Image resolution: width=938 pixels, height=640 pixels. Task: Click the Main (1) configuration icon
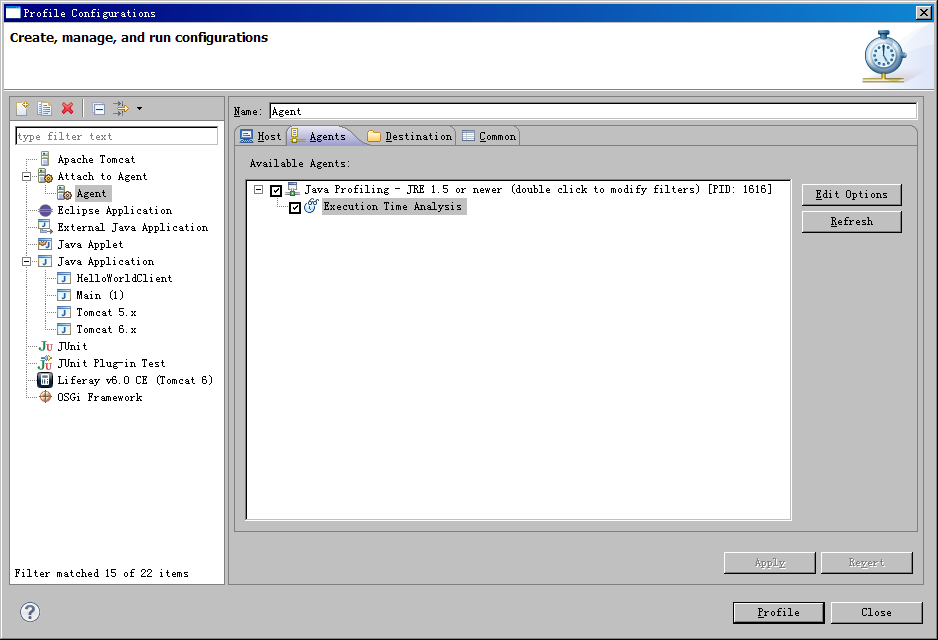[x=64, y=295]
